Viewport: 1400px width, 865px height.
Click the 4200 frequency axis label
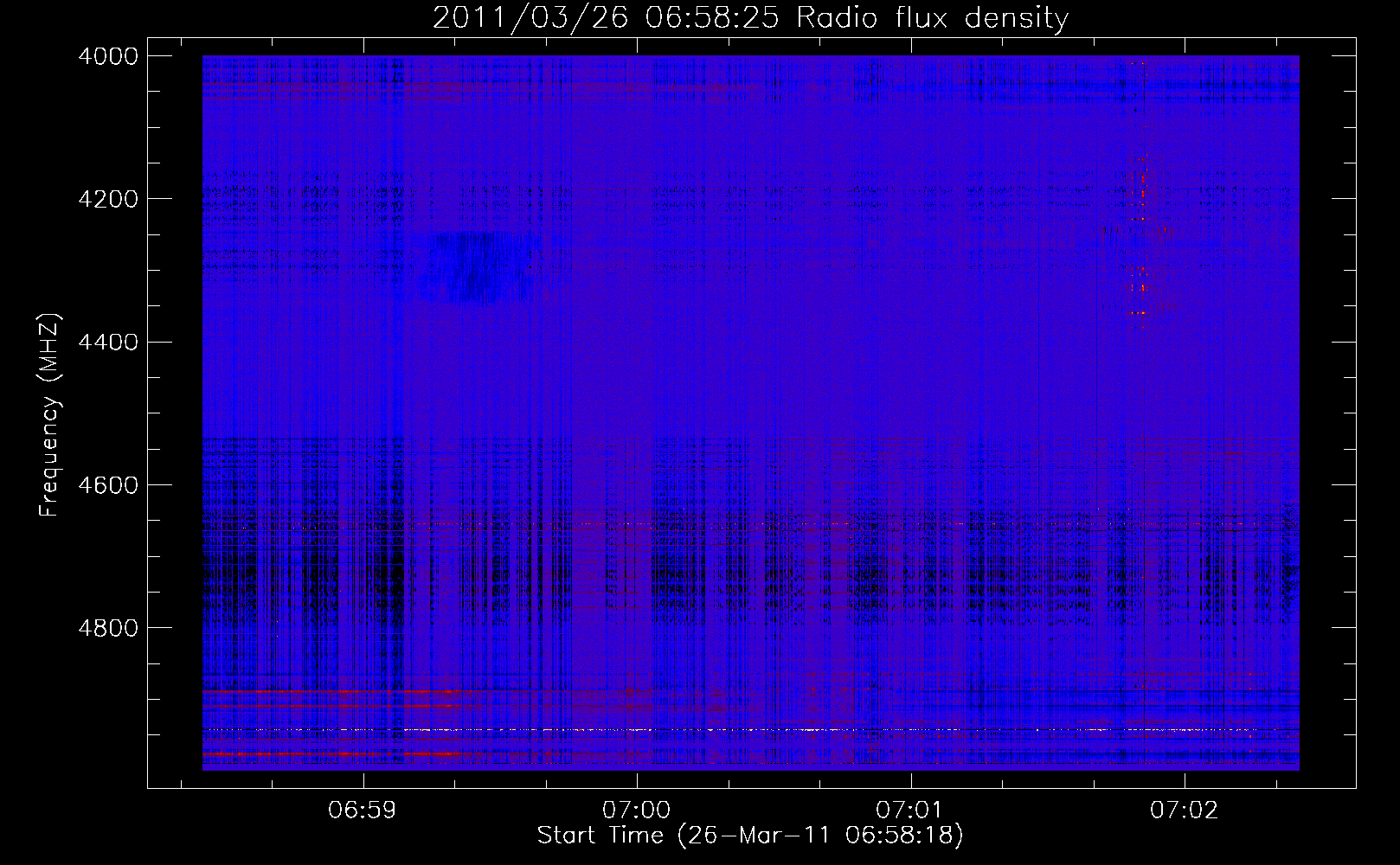[x=108, y=199]
